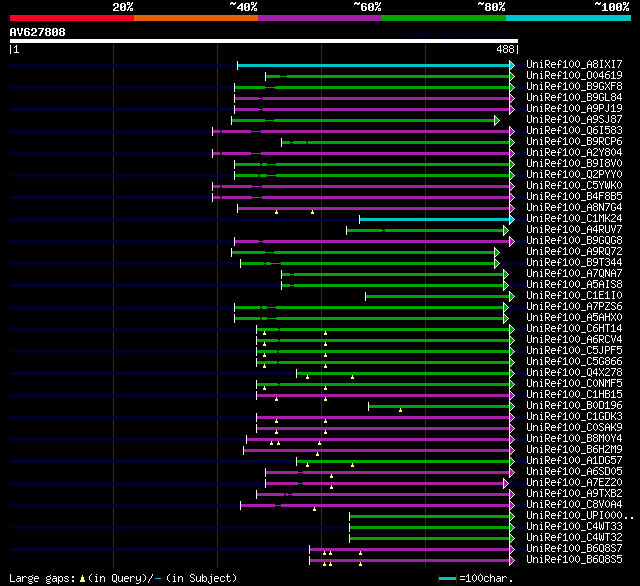Click the UniRef100_B9I8V0 label

574,164
